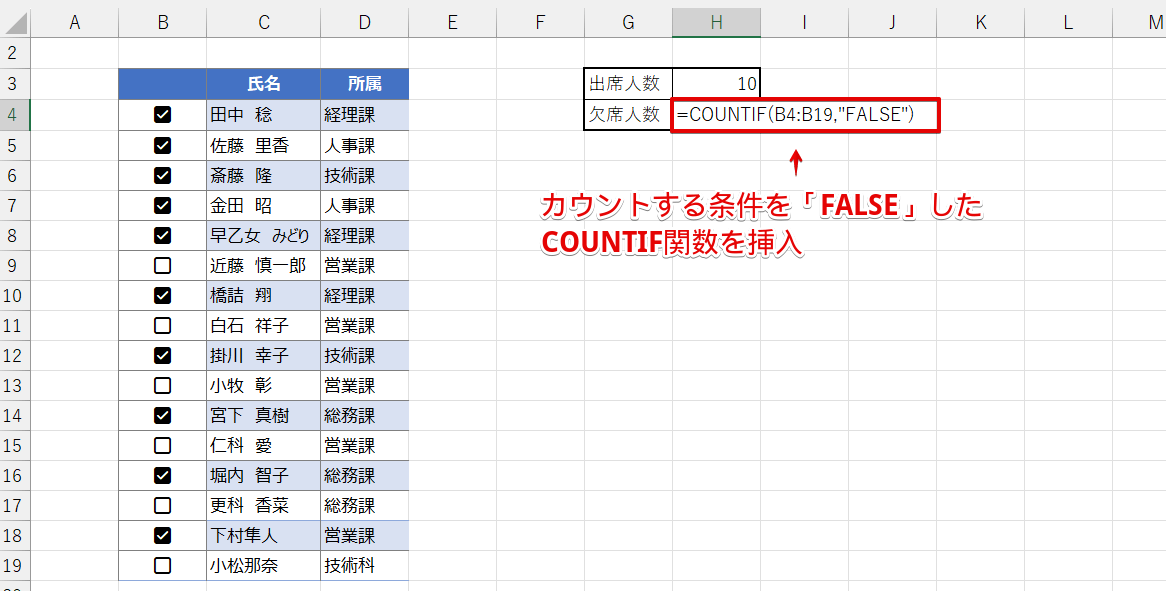Select row 9 header

15,265
